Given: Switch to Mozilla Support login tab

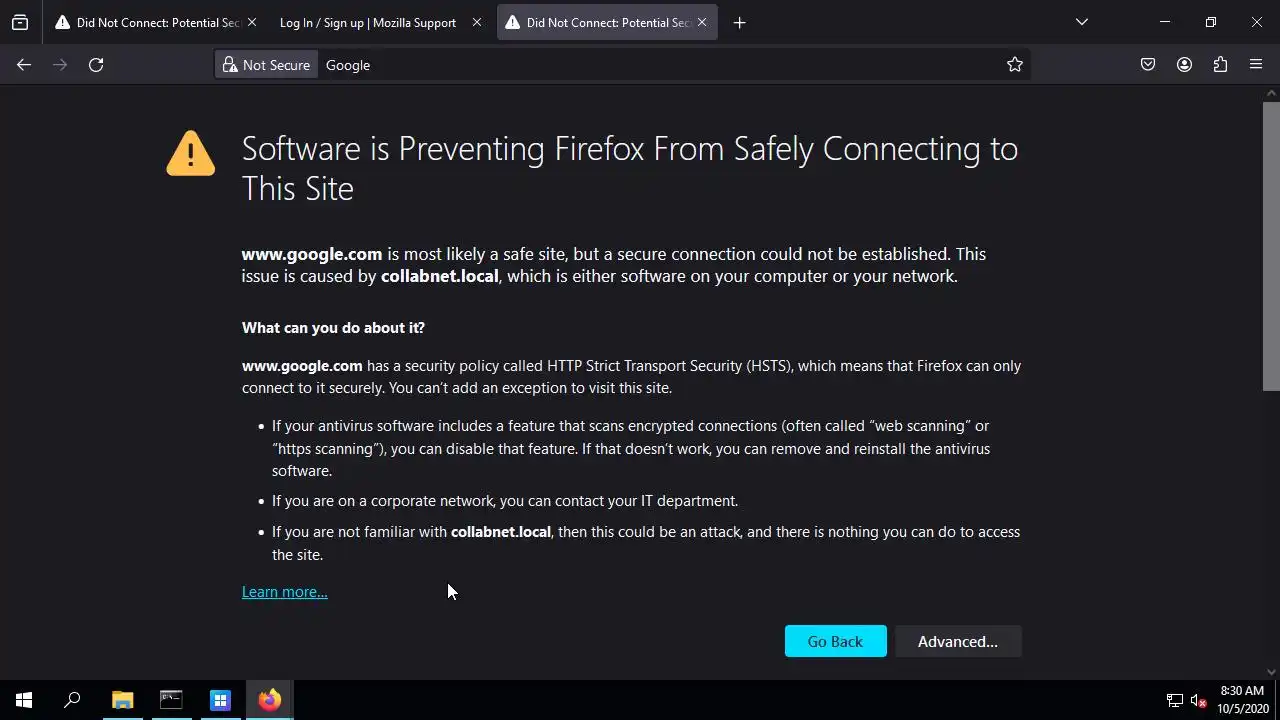Looking at the screenshot, I should click(x=368, y=22).
